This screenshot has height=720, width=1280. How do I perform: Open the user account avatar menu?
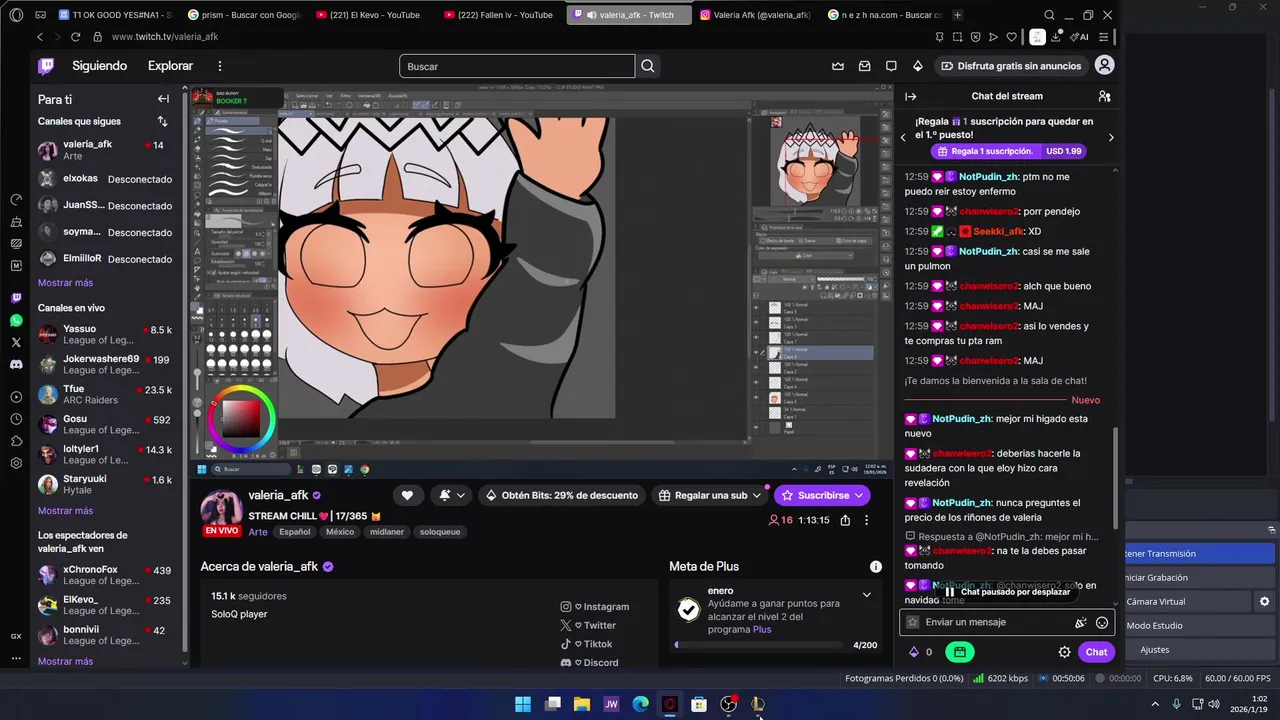coord(1105,65)
